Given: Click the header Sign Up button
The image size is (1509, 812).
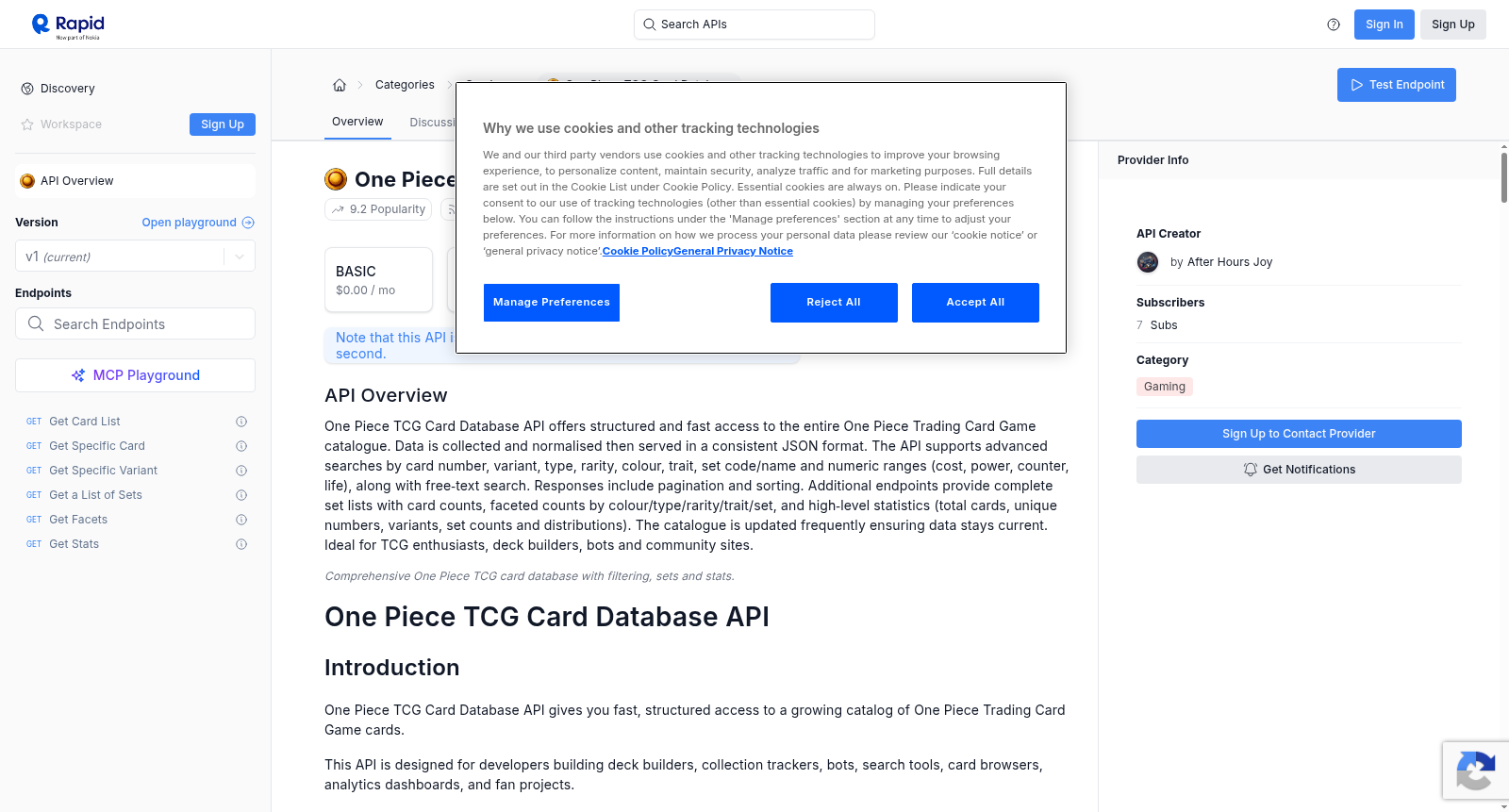Looking at the screenshot, I should (x=1453, y=25).
